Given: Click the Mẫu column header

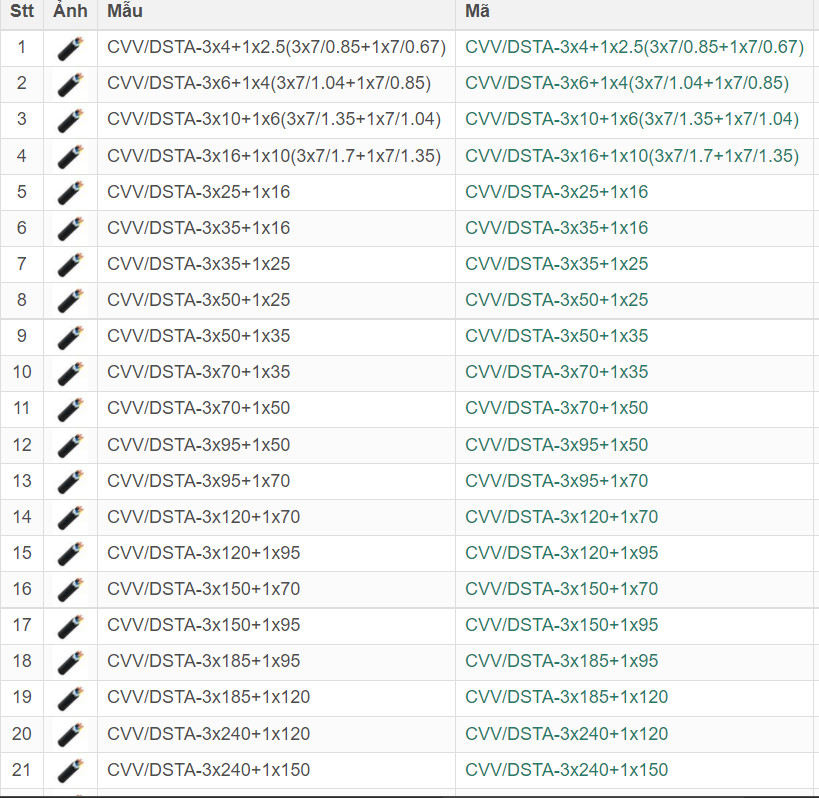Looking at the screenshot, I should tap(126, 12).
